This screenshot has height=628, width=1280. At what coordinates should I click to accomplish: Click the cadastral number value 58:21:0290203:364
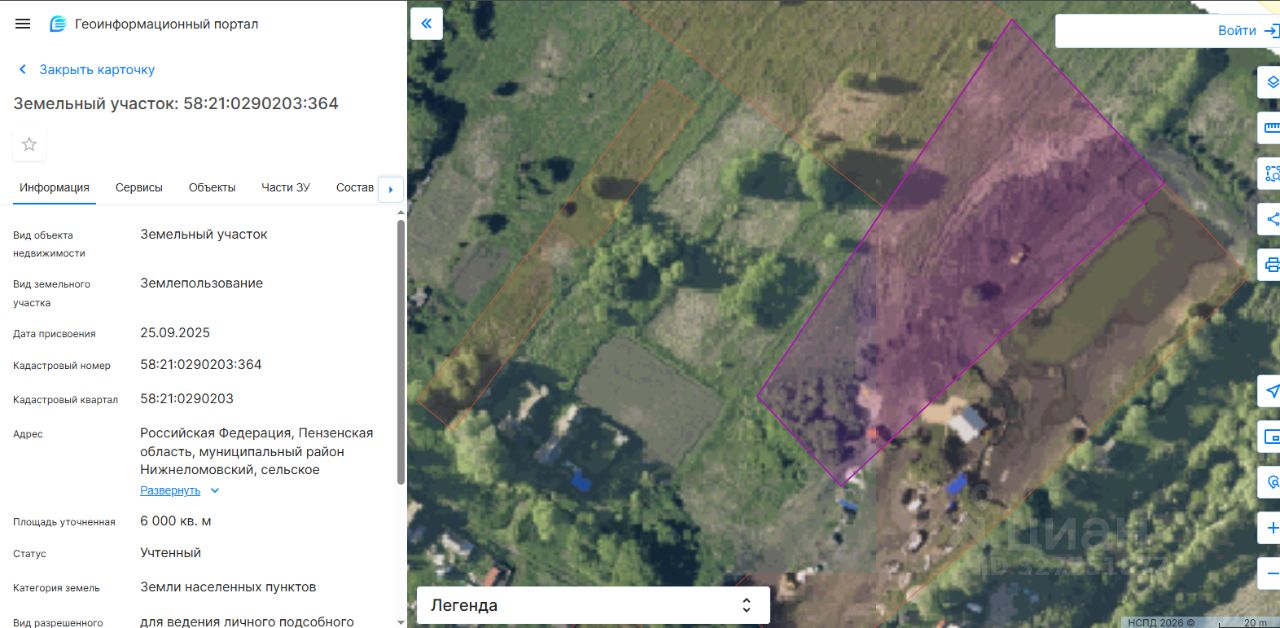point(201,365)
